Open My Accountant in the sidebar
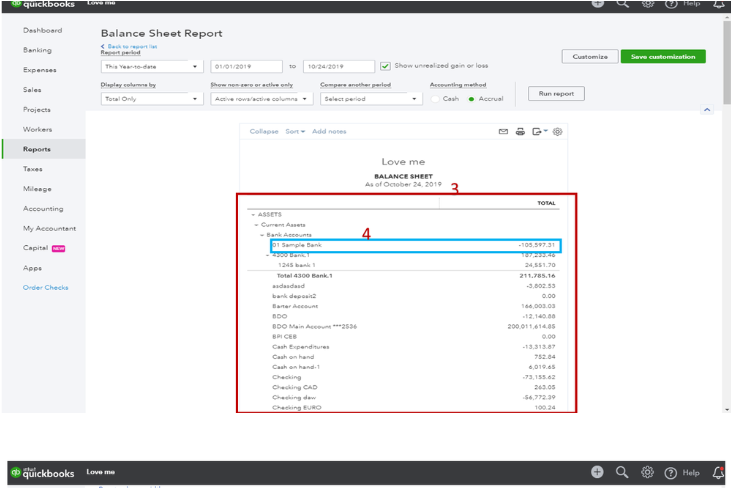Image resolution: width=731 pixels, height=488 pixels. tap(49, 228)
